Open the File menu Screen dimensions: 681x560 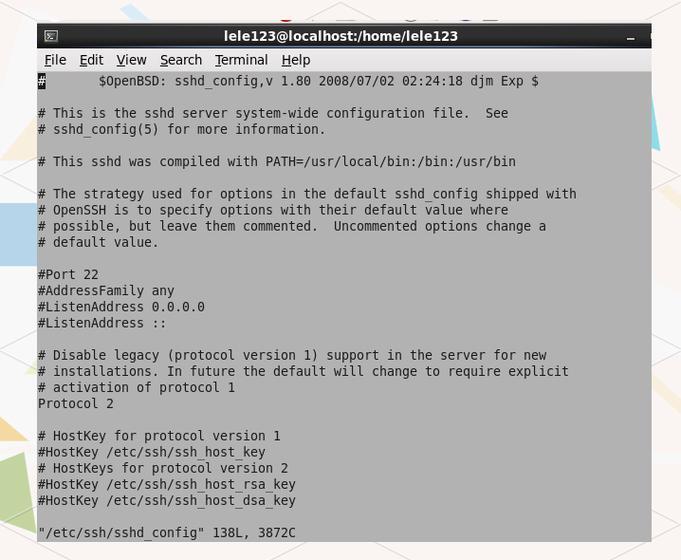coord(55,60)
